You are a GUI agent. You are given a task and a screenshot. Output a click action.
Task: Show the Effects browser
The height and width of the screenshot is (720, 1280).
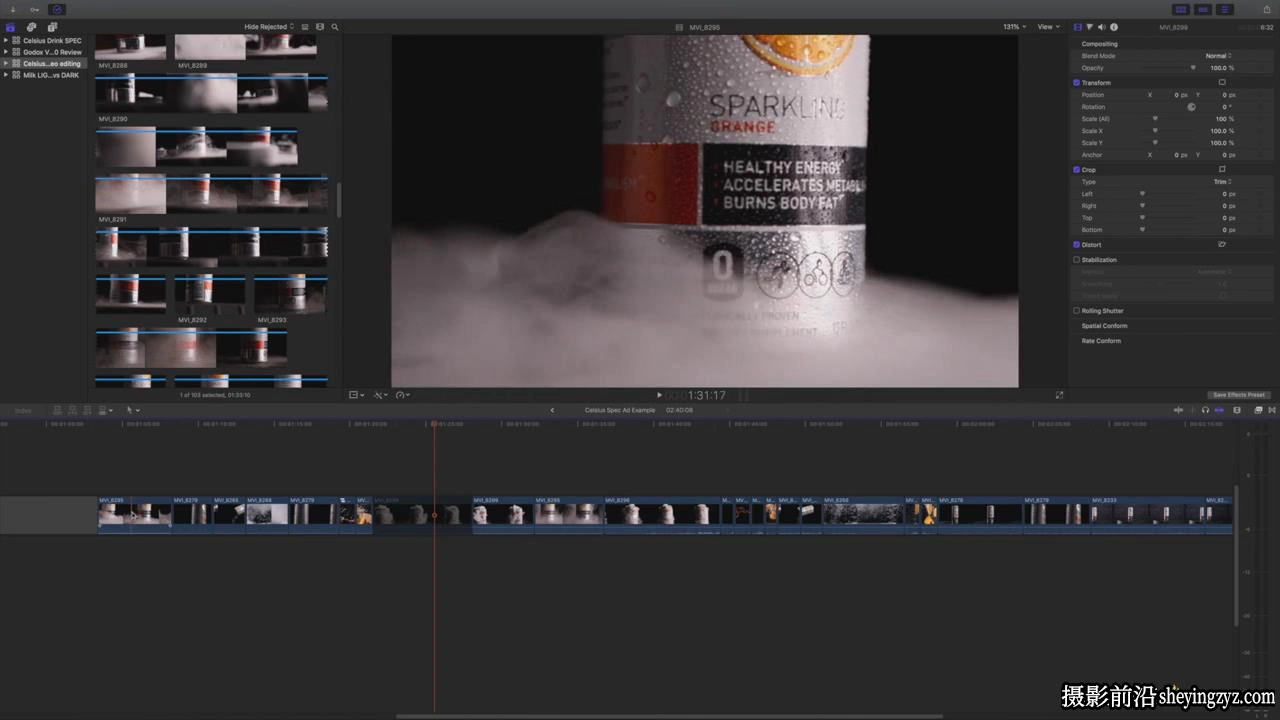tap(1258, 410)
